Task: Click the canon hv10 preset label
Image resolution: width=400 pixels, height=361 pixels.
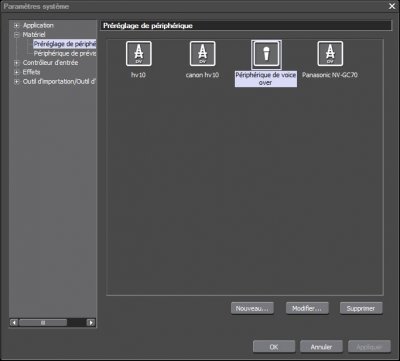Action: coord(202,75)
